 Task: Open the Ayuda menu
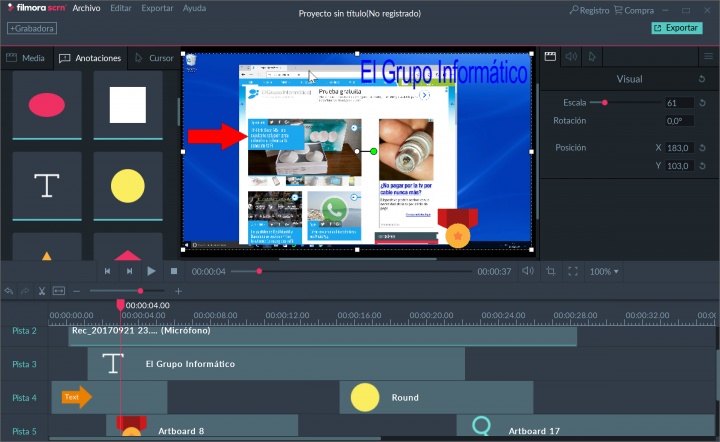pyautogui.click(x=194, y=8)
